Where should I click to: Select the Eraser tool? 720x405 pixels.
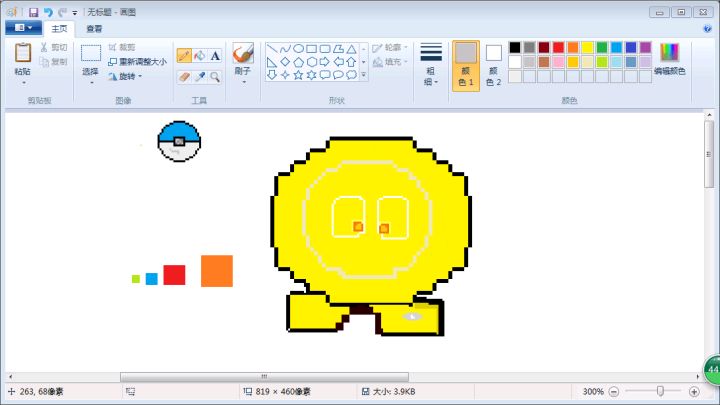(184, 77)
